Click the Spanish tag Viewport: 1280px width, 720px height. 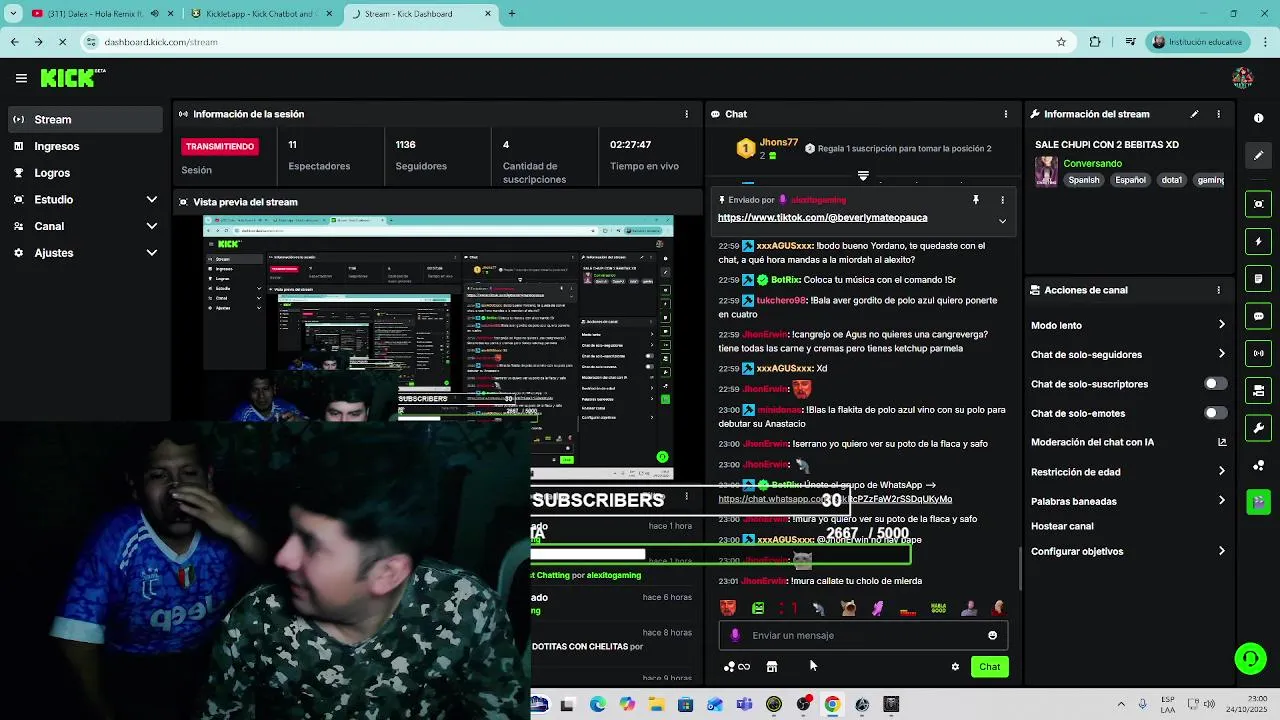pos(1083,180)
